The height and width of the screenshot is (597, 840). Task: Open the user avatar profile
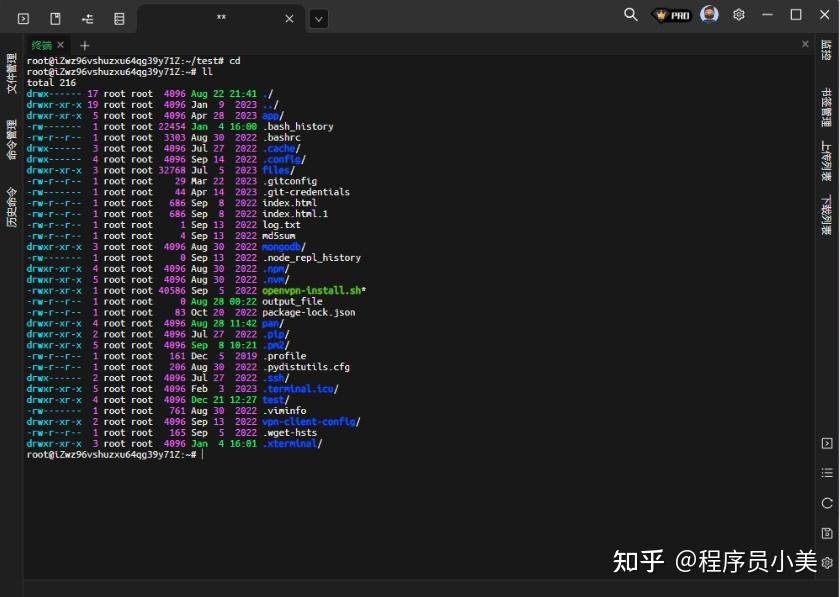[x=709, y=14]
